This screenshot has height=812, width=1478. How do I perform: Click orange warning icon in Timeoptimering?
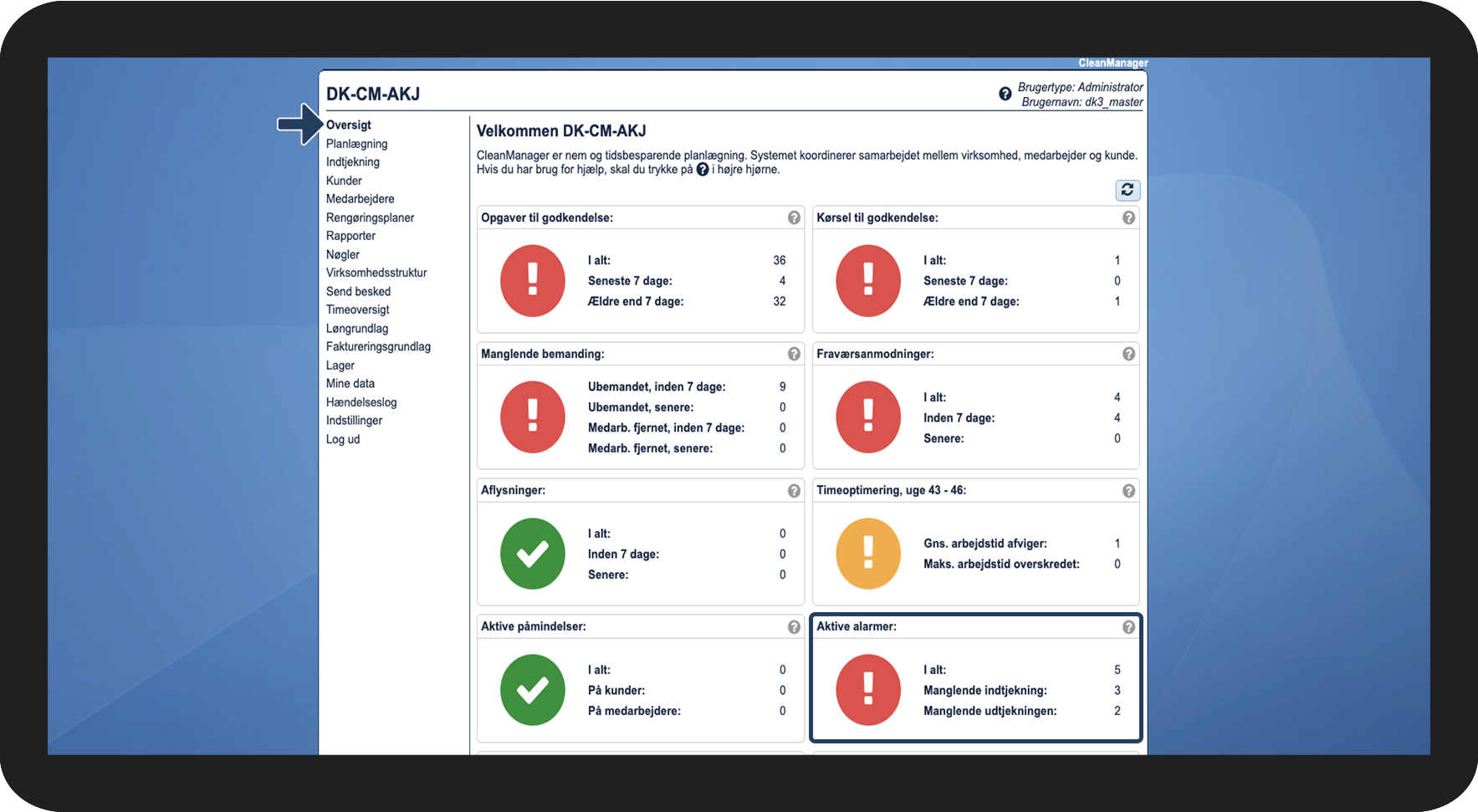click(x=868, y=554)
